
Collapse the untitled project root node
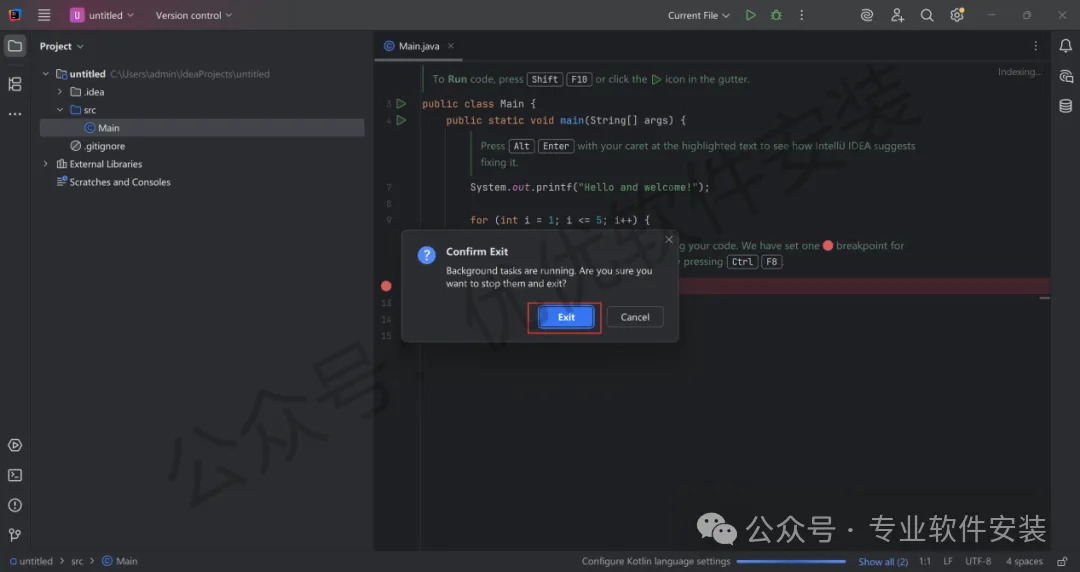click(45, 74)
